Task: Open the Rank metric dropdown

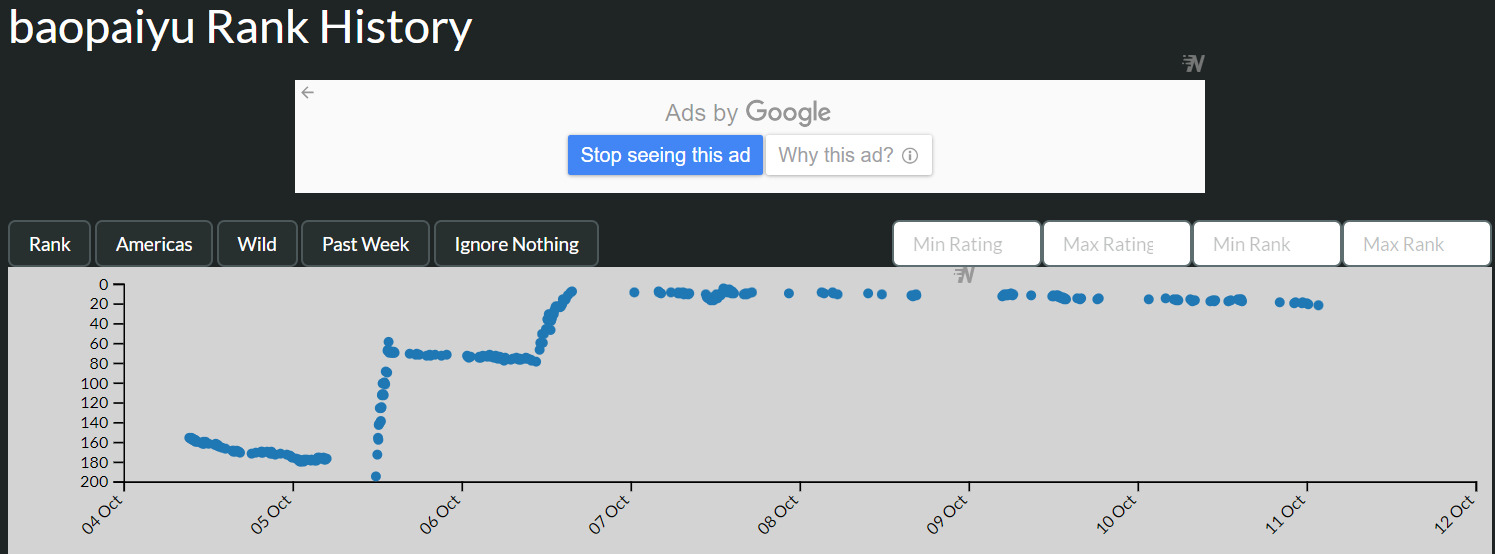Action: point(50,244)
